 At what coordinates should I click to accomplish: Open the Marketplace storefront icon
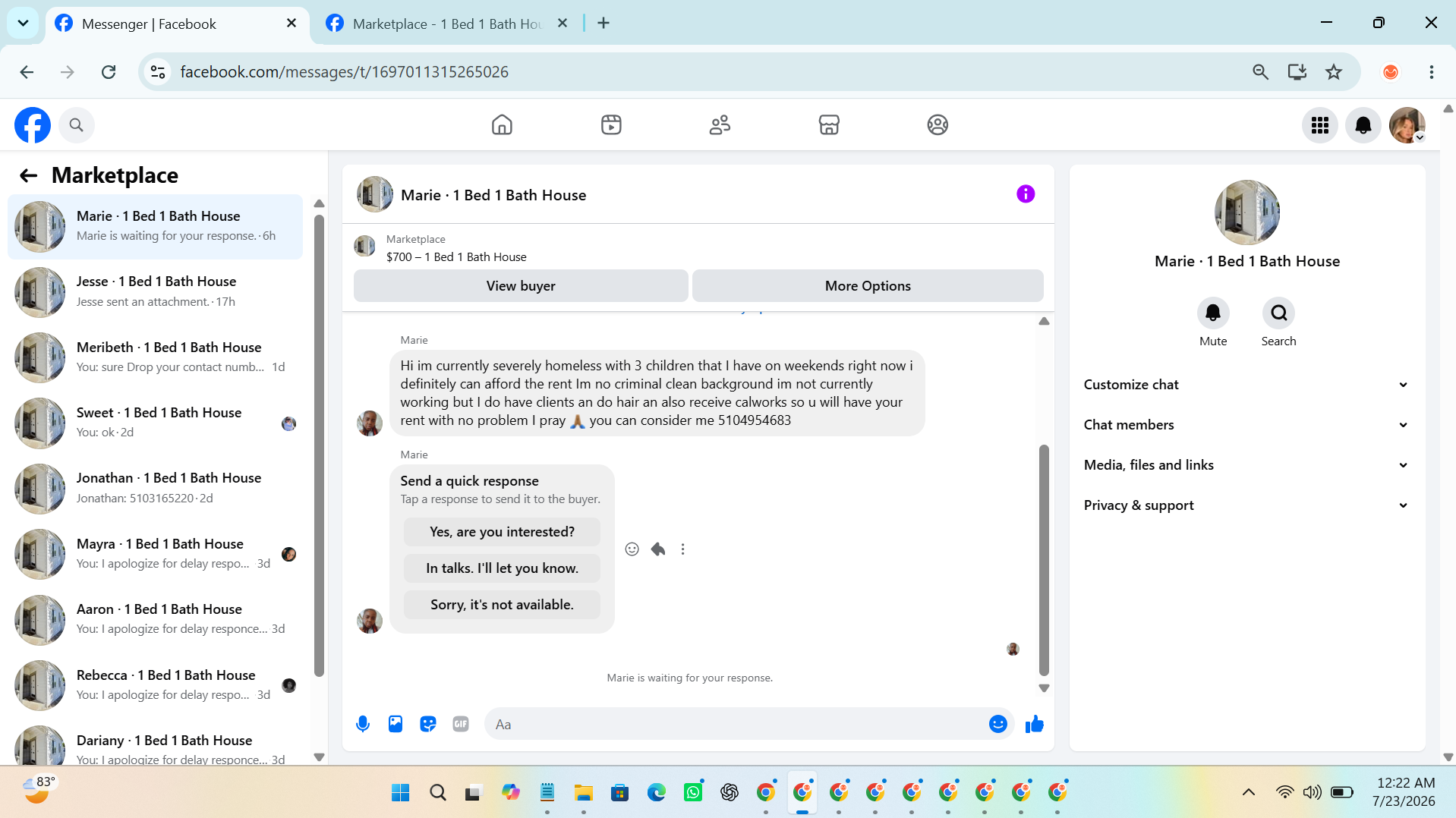coord(829,124)
